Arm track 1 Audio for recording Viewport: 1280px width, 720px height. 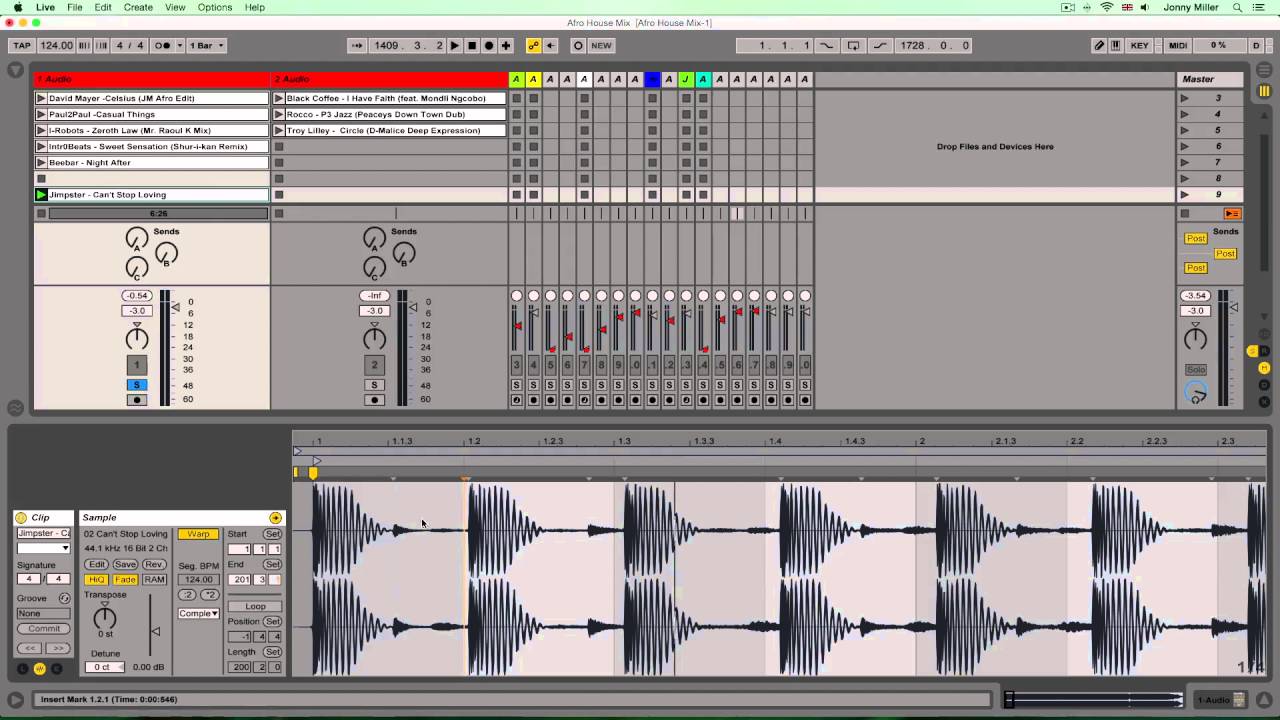[137, 400]
